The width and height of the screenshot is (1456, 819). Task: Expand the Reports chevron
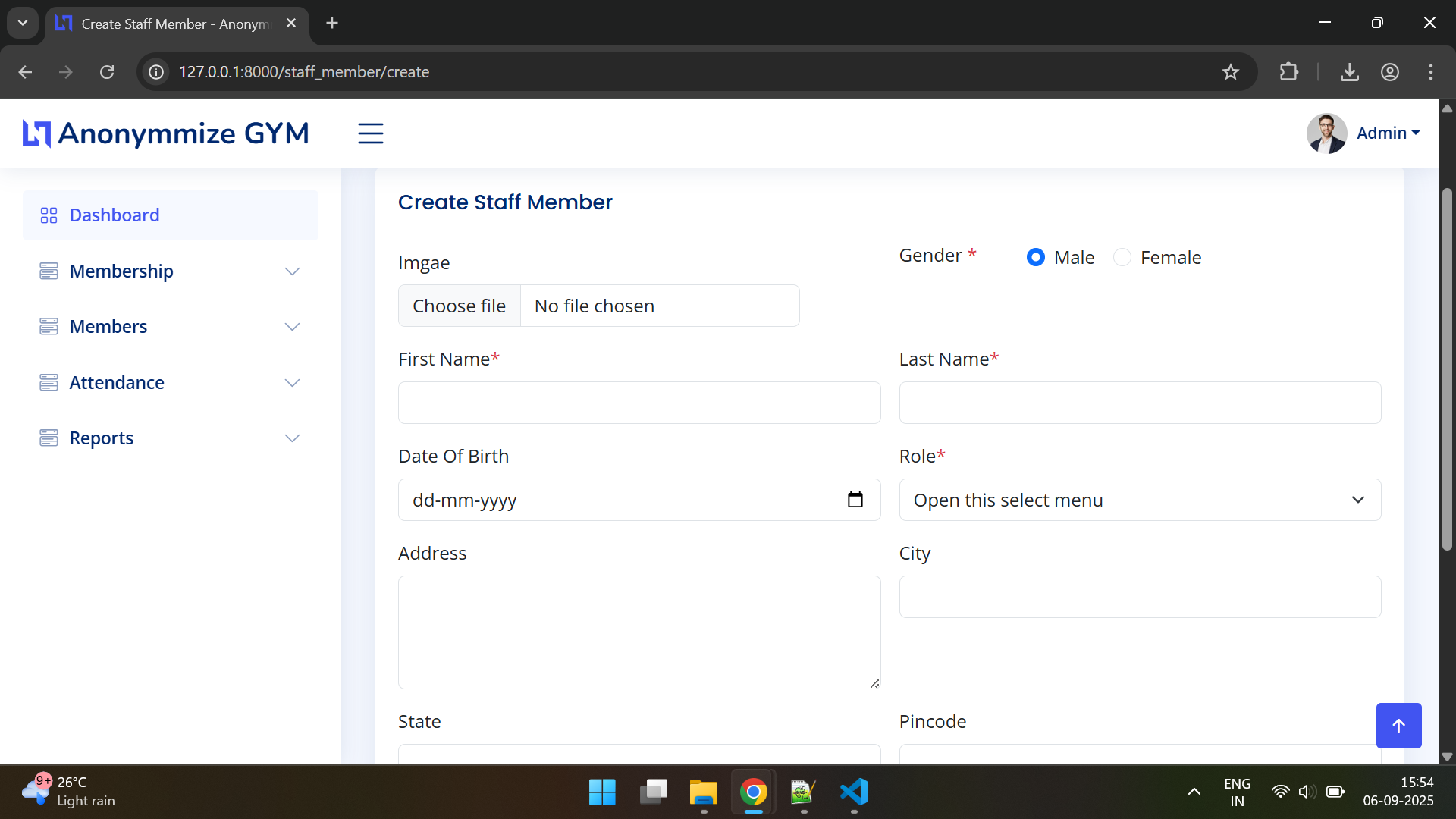pos(292,438)
